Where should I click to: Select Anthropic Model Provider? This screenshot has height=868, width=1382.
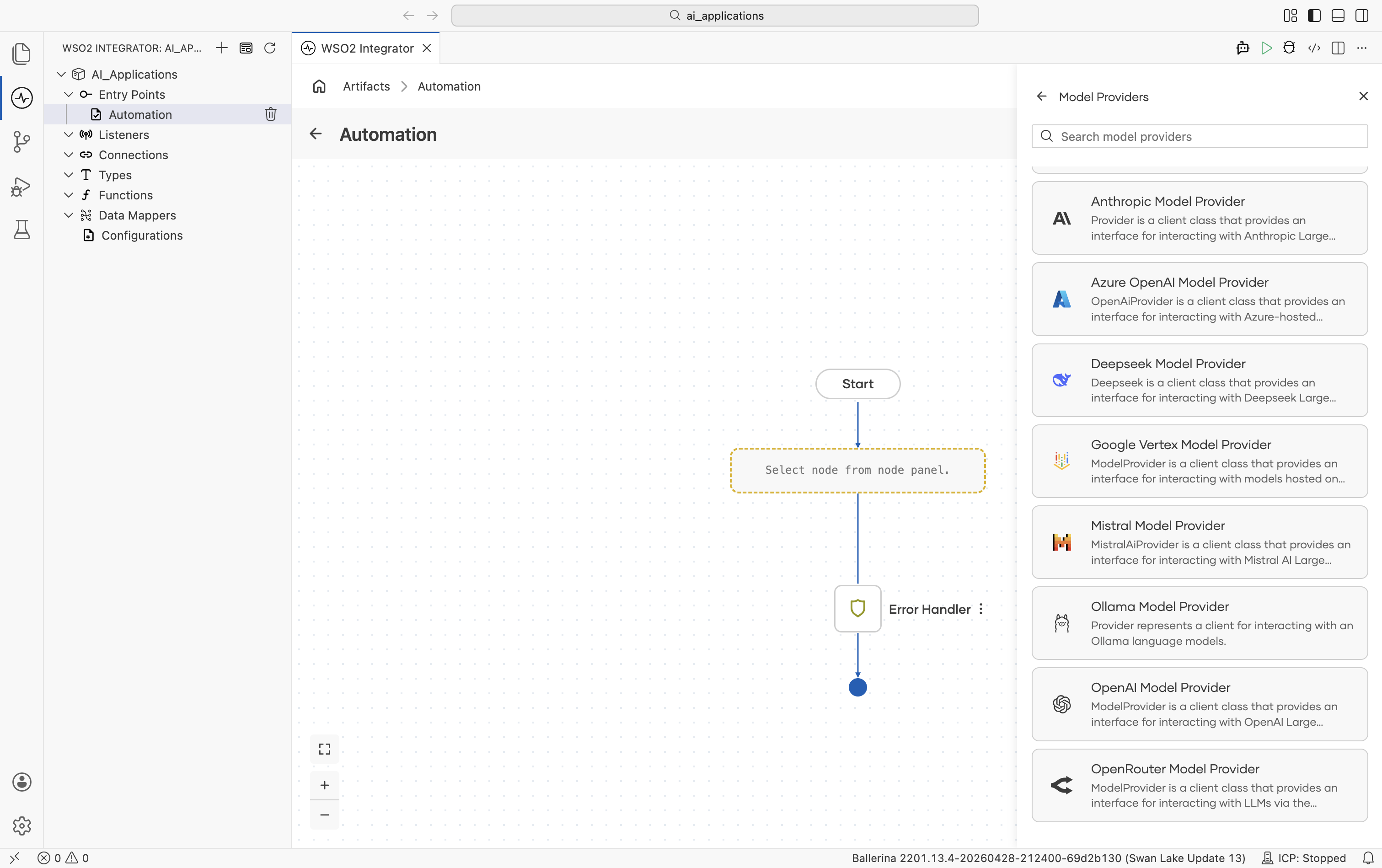pos(1200,218)
